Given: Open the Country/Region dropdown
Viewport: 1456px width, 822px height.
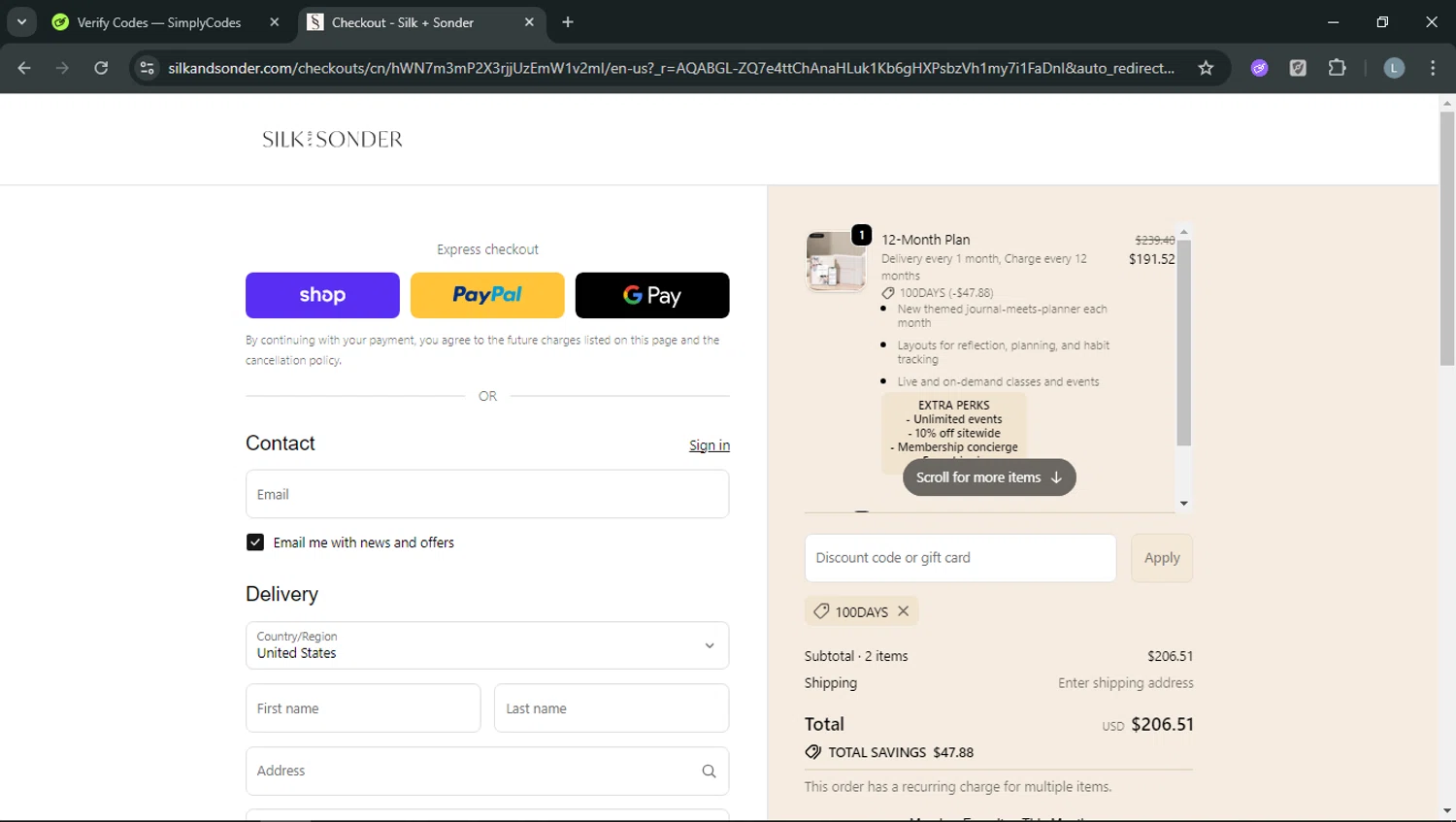Looking at the screenshot, I should pos(487,645).
